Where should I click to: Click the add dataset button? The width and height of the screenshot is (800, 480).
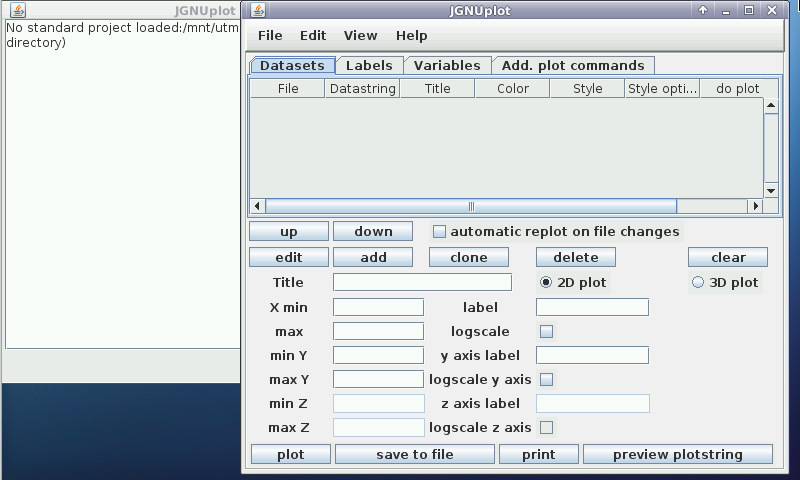373,257
